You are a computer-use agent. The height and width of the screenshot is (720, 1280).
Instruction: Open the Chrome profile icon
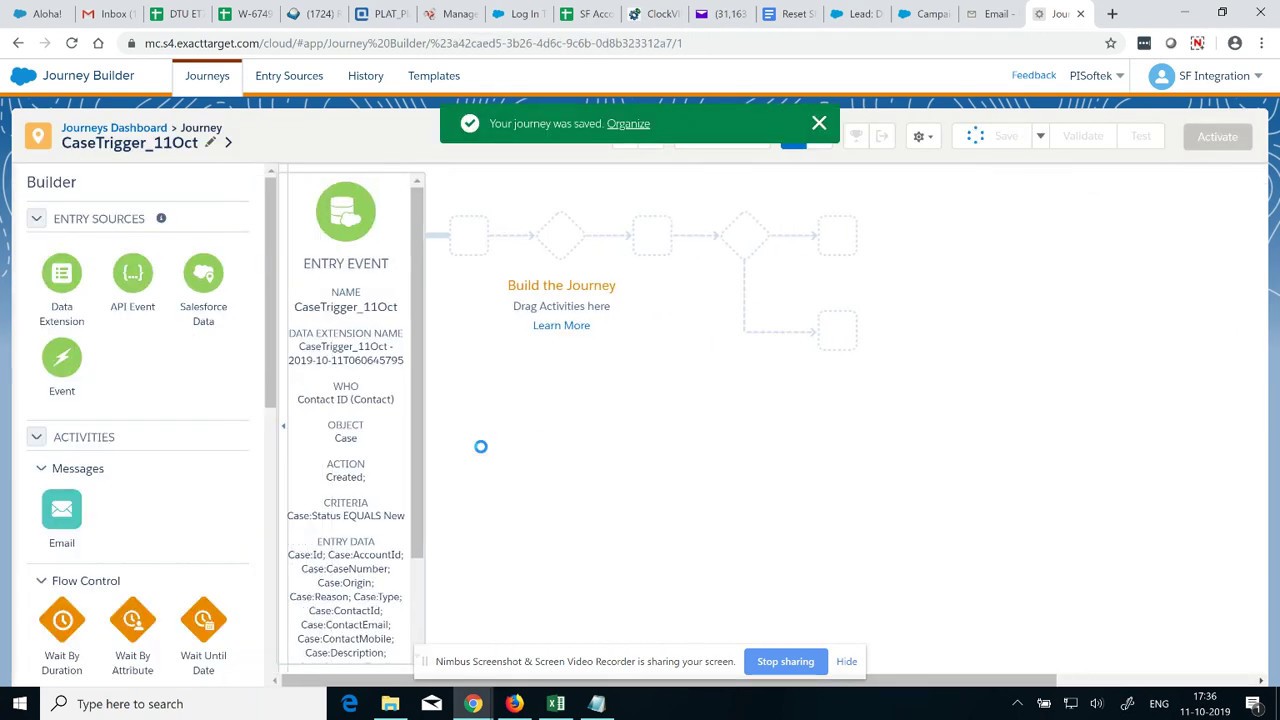coord(1235,43)
